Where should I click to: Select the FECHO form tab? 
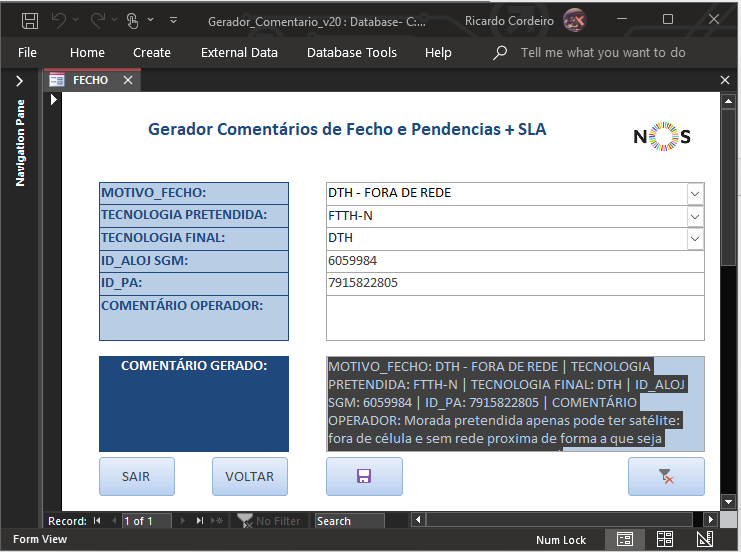coord(90,80)
